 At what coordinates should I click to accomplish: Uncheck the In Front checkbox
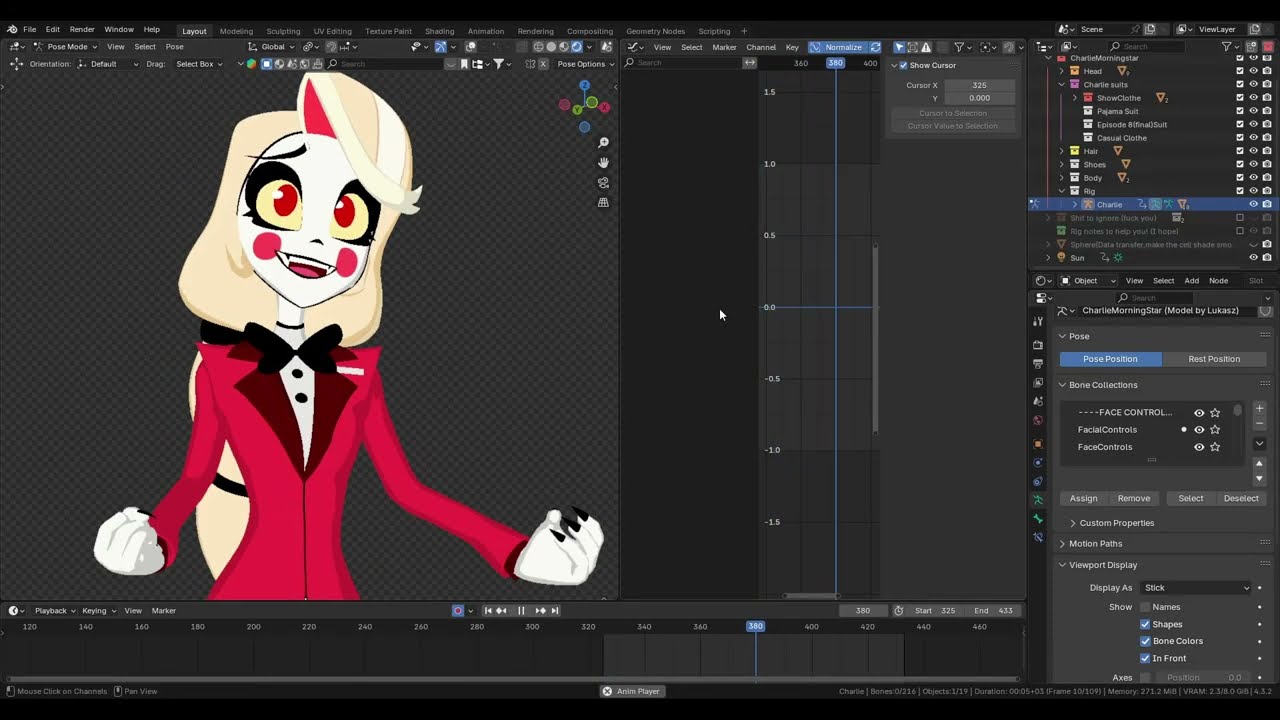1145,658
